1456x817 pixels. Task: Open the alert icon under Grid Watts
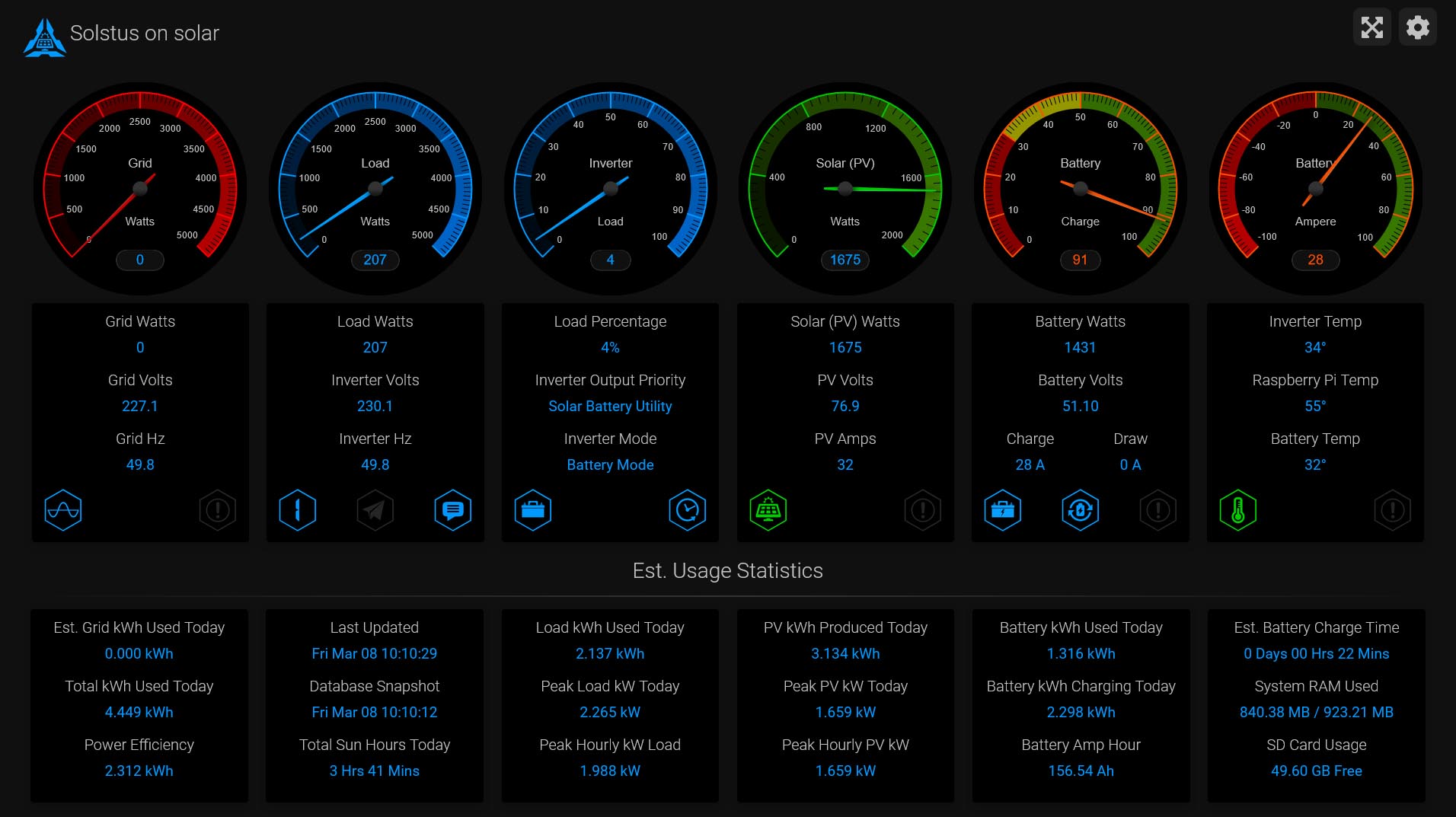218,510
